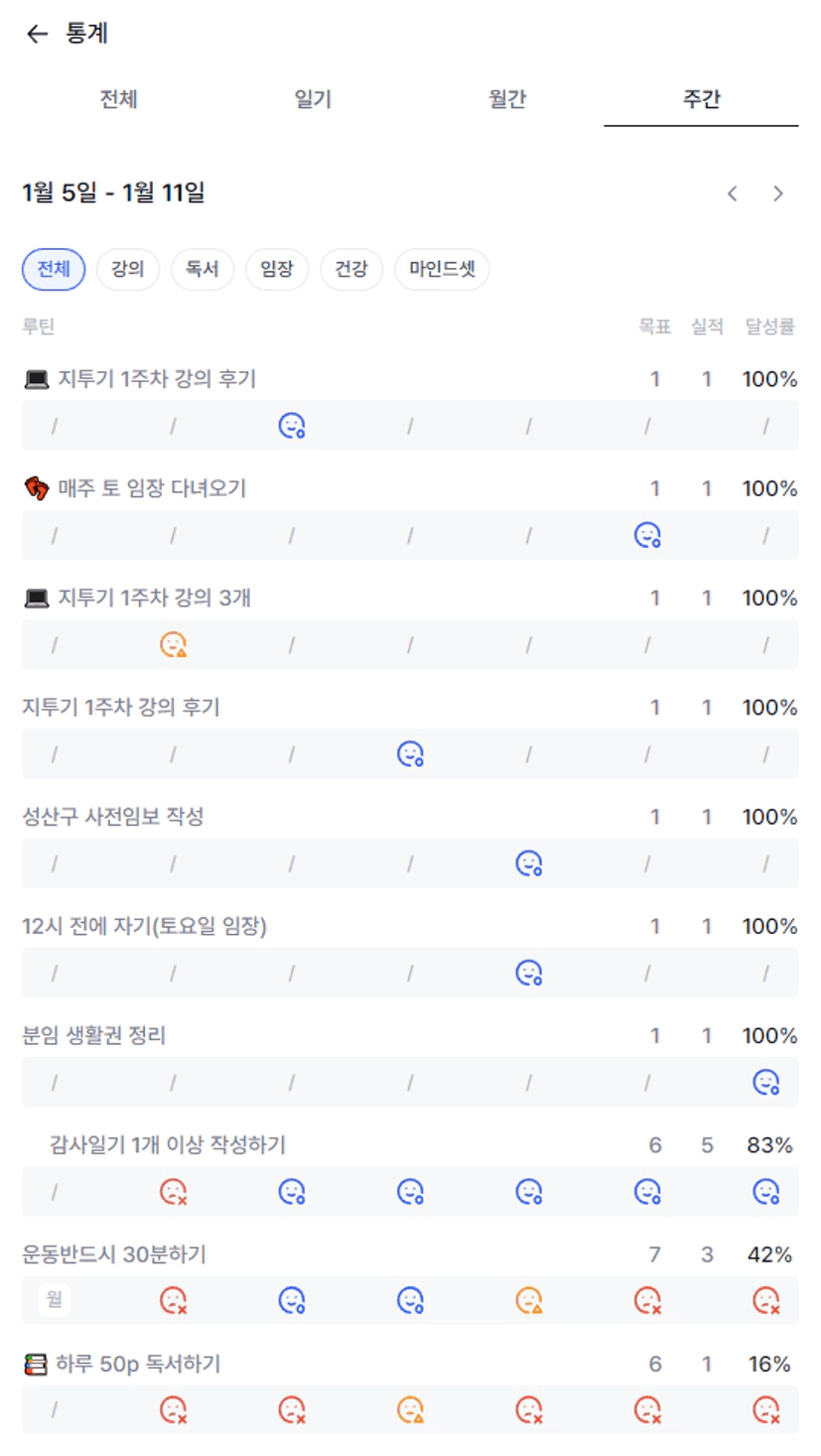
Task: Filter routines by 건강
Action: coord(351,269)
